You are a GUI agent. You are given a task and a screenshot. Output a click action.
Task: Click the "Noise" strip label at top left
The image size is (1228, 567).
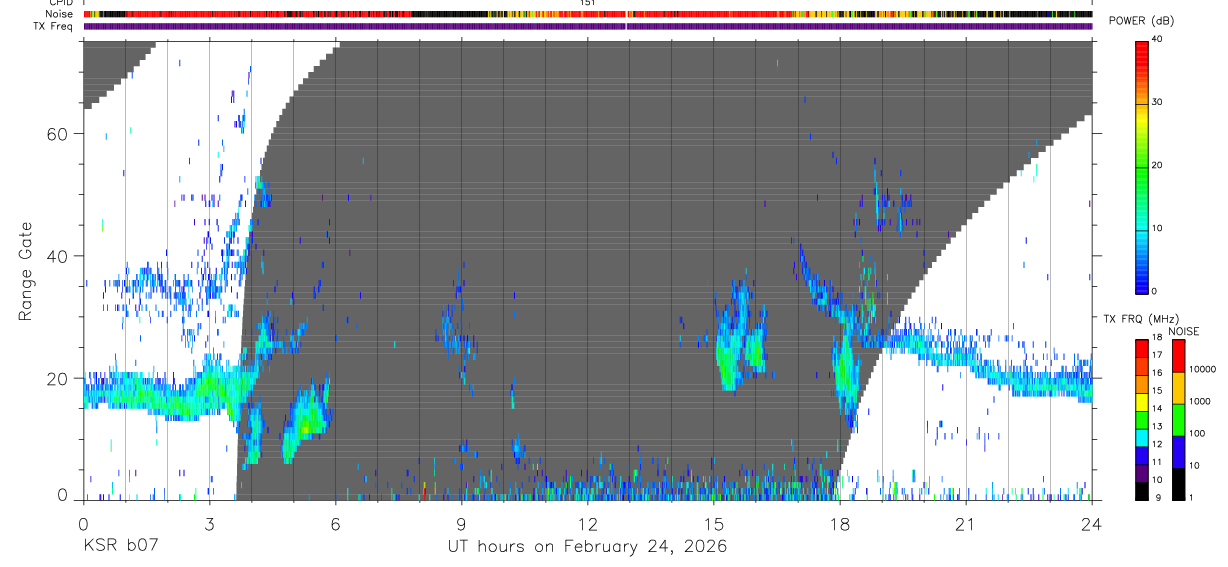pos(60,14)
